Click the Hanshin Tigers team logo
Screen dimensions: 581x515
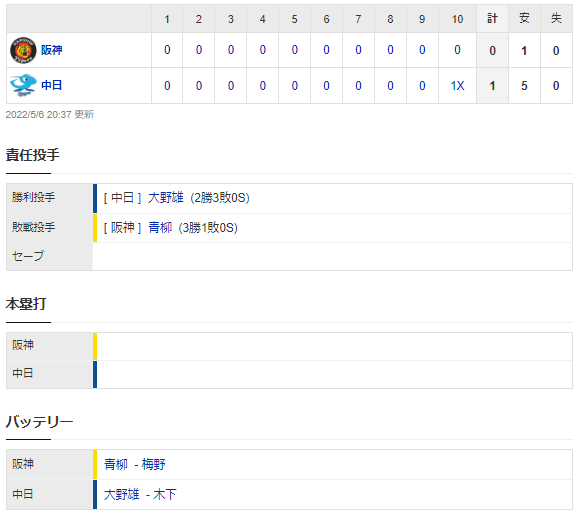23,50
